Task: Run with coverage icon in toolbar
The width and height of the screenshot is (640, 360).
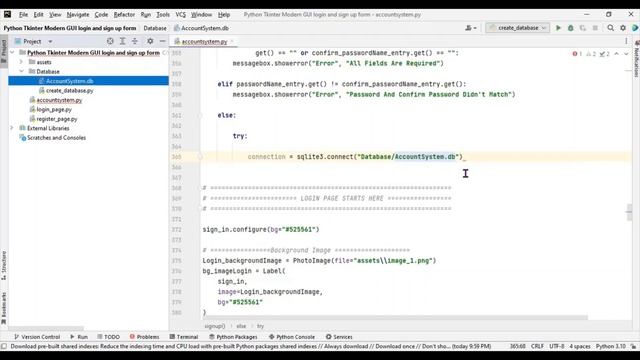Action: click(583, 28)
